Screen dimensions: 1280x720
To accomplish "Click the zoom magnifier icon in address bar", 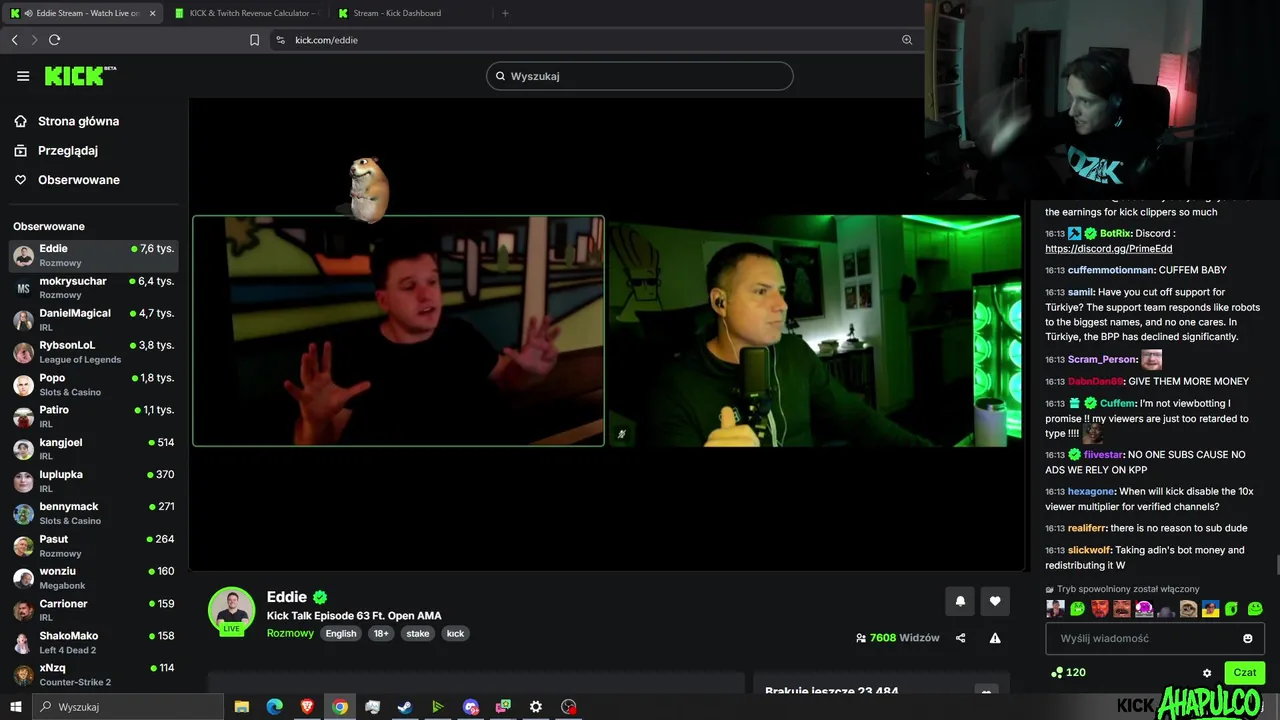I will (x=907, y=40).
